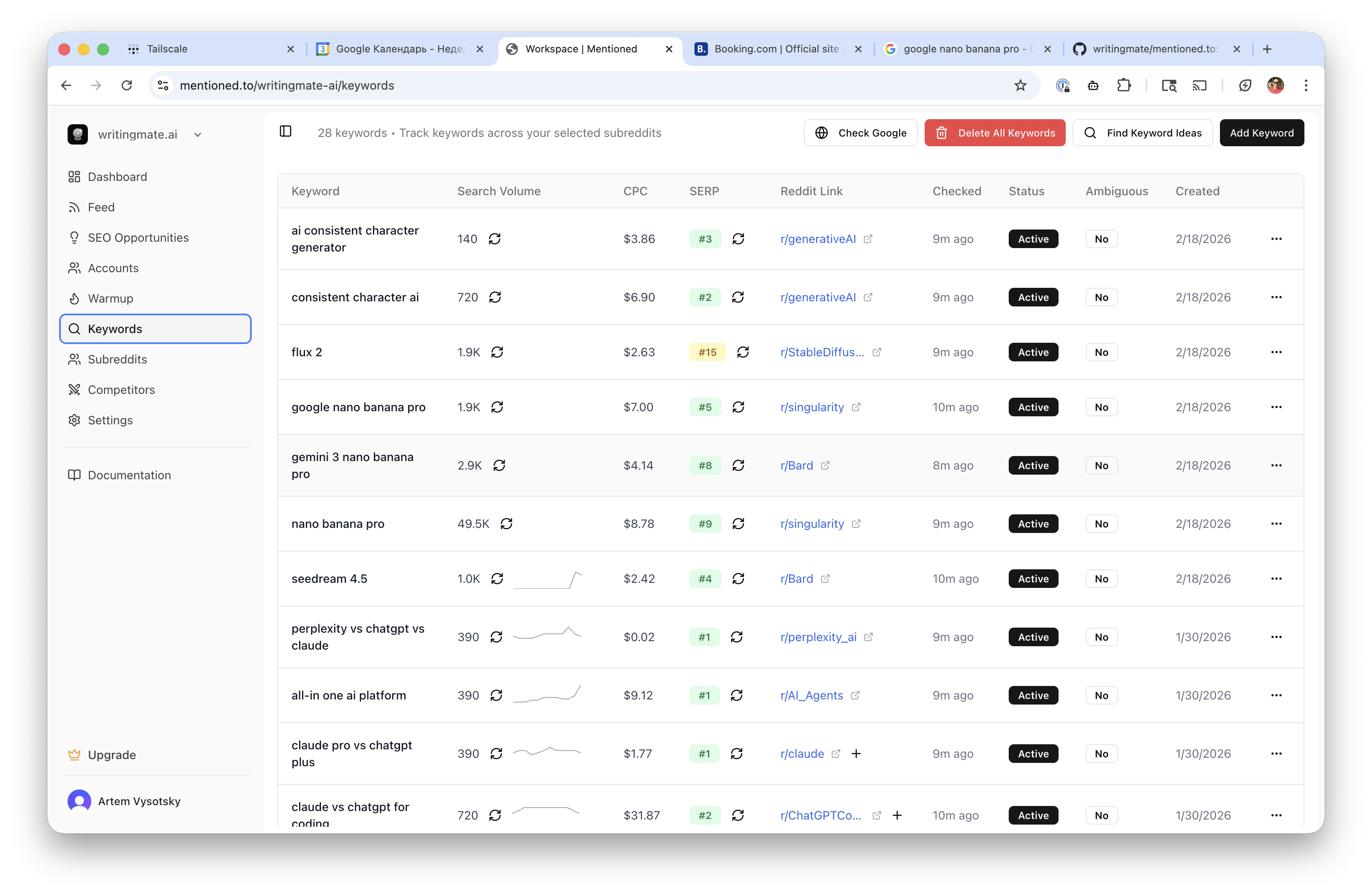The image size is (1372, 896).
Task: Toggle Ambiguous No for all-in one ai platform
Action: (1102, 695)
